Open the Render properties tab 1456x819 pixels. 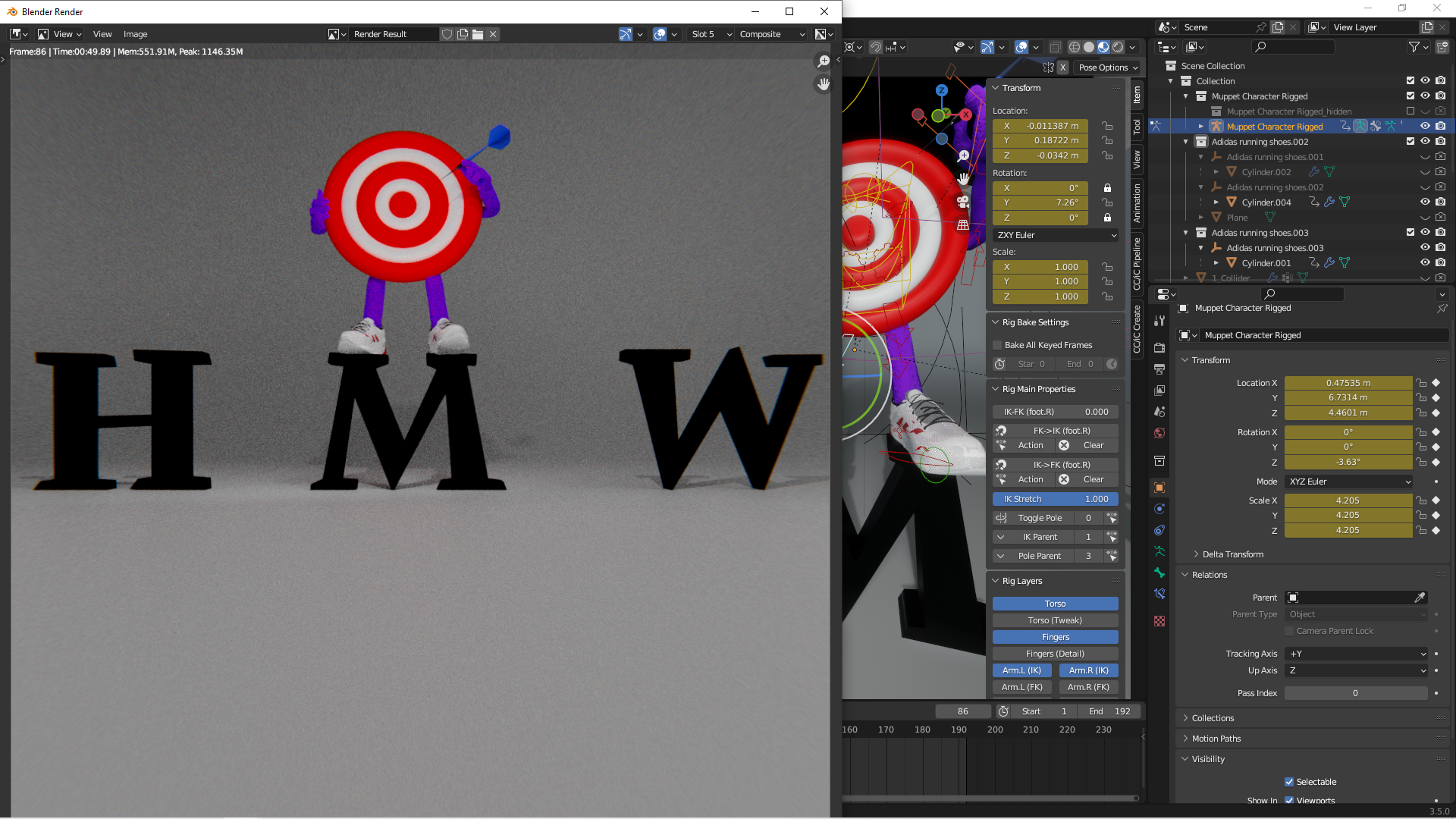pyautogui.click(x=1159, y=347)
